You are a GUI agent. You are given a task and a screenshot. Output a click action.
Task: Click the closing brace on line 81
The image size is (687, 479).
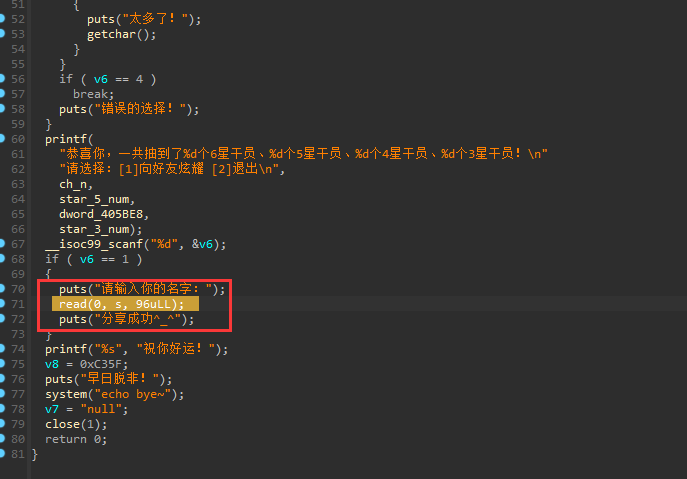pyautogui.click(x=35, y=454)
